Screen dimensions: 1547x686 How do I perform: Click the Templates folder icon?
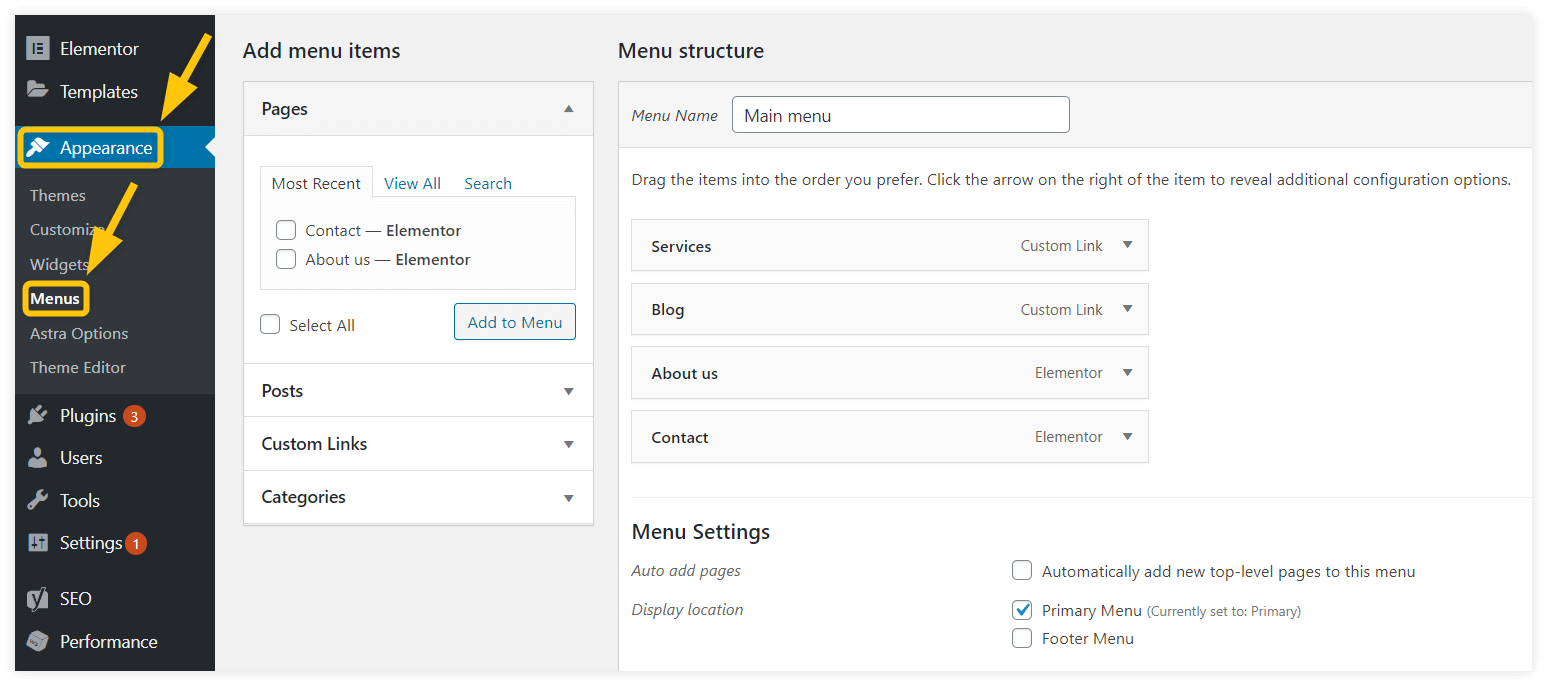coord(38,90)
